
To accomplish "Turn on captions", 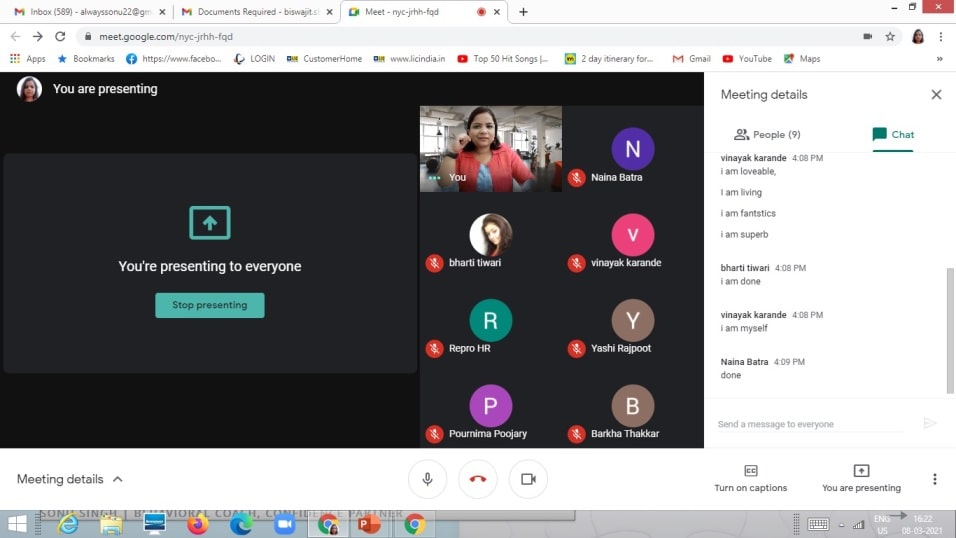I will (750, 478).
